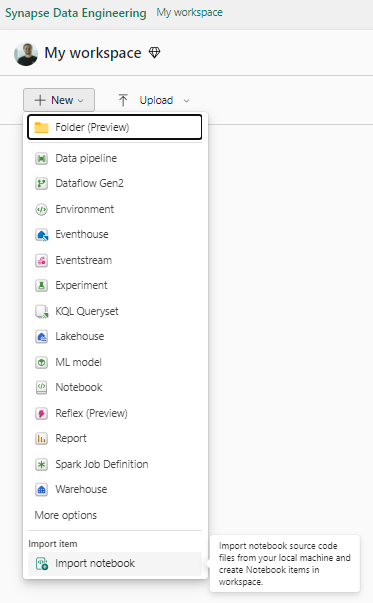This screenshot has height=603, width=373.
Task: Click the Lakehouse icon
Action: coord(42,336)
